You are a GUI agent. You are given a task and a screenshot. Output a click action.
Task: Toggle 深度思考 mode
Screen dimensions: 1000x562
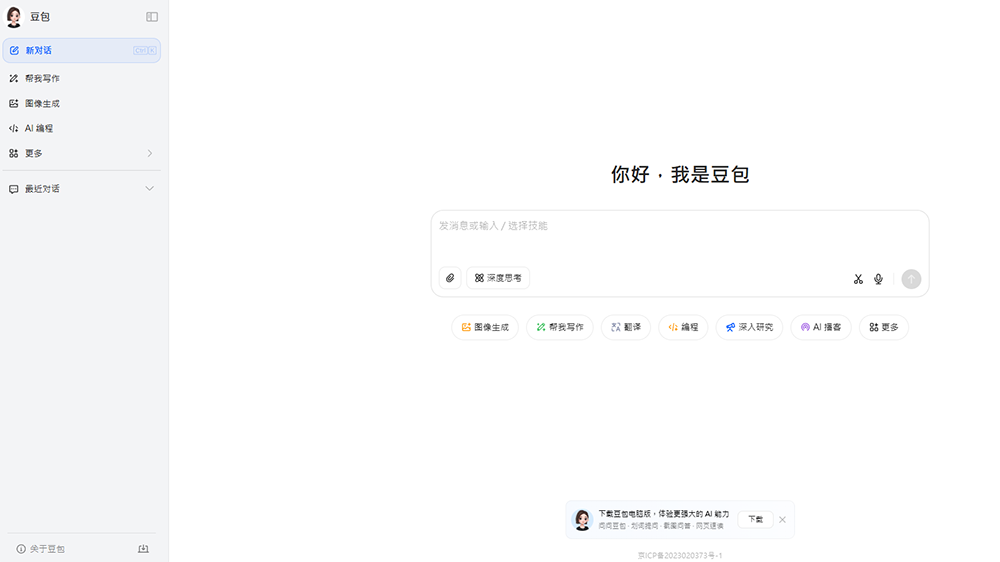498,278
